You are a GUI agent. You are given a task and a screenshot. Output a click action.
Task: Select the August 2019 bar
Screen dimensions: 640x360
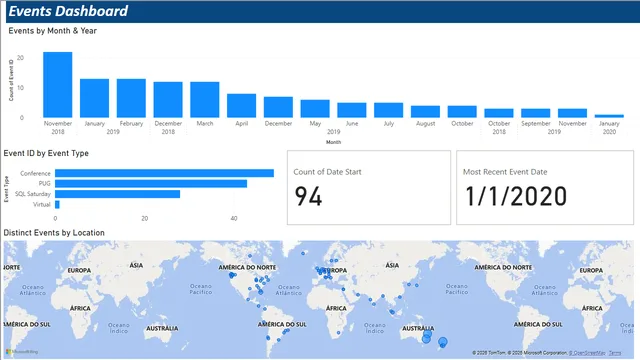click(x=425, y=112)
